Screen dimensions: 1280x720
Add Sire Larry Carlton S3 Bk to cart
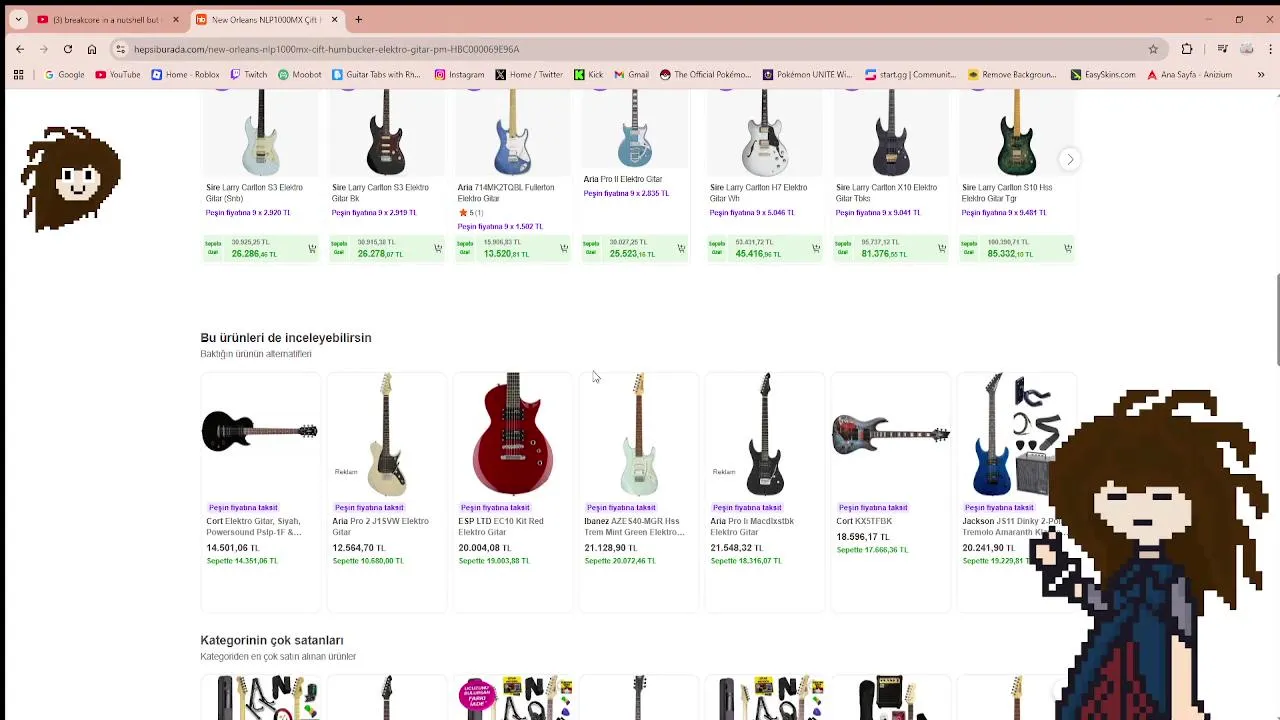(x=438, y=249)
